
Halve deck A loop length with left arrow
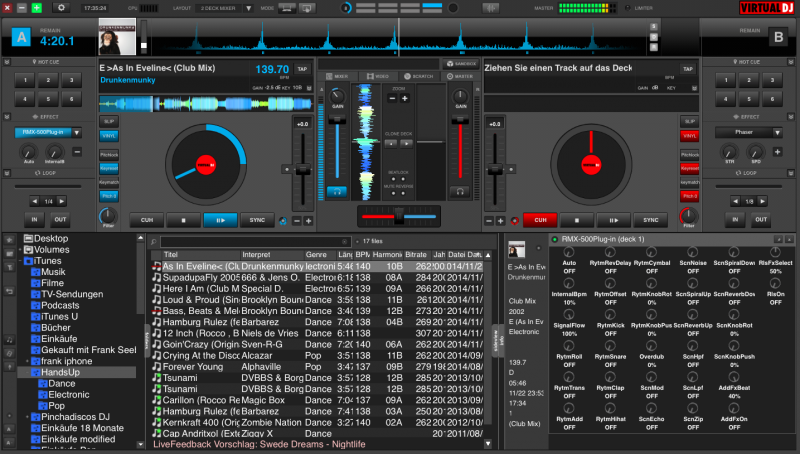pyautogui.click(x=35, y=201)
